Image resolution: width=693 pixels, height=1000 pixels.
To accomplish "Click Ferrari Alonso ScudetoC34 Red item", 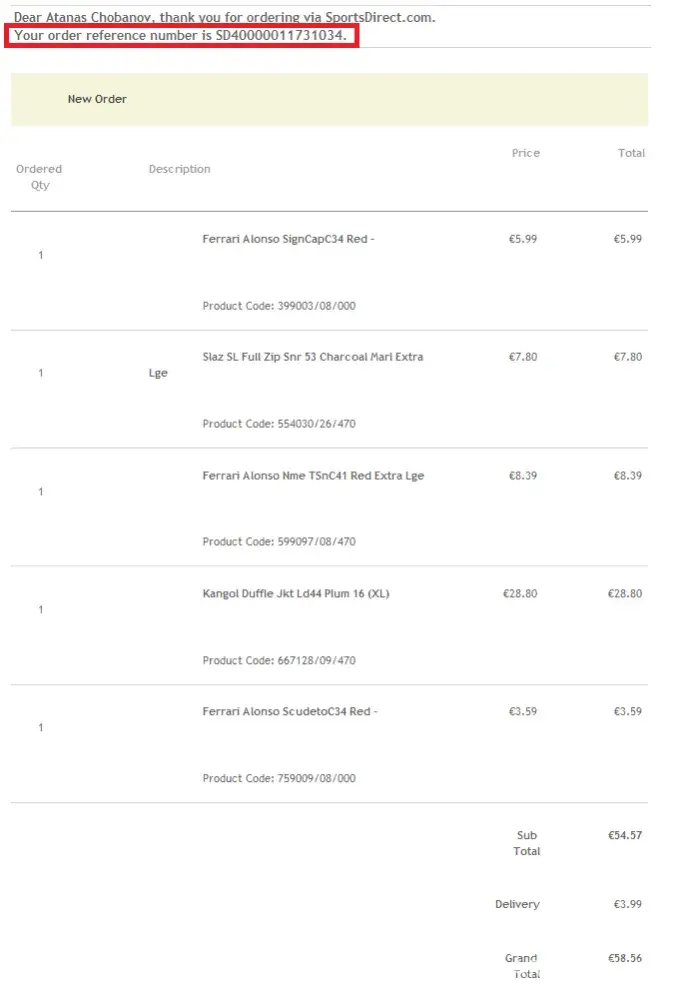I will pos(290,712).
